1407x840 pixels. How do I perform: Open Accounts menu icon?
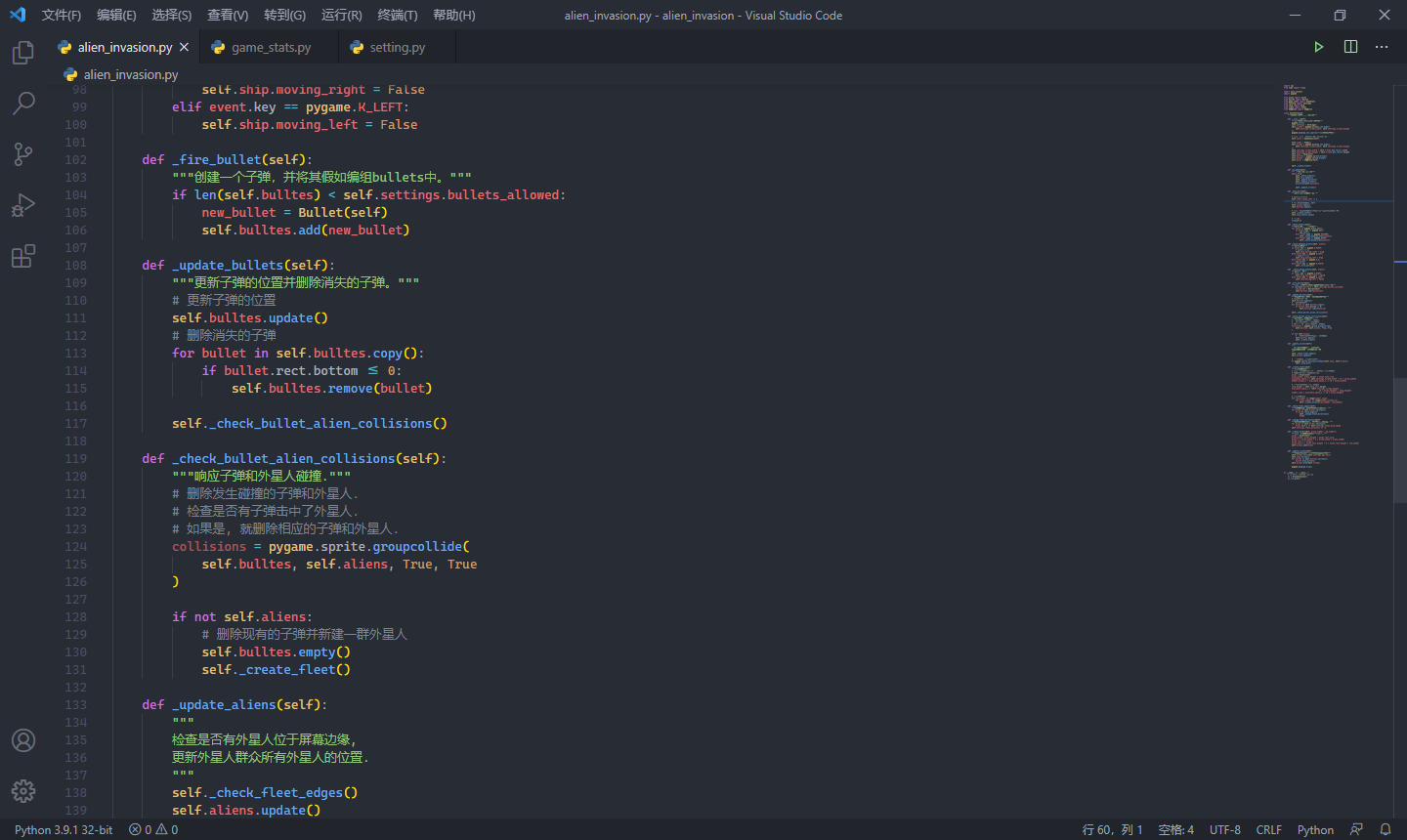[x=23, y=740]
